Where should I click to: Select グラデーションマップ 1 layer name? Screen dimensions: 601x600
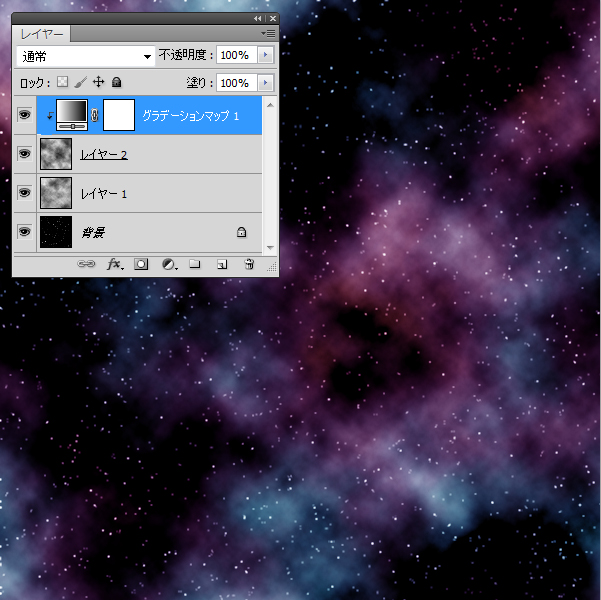pos(190,115)
